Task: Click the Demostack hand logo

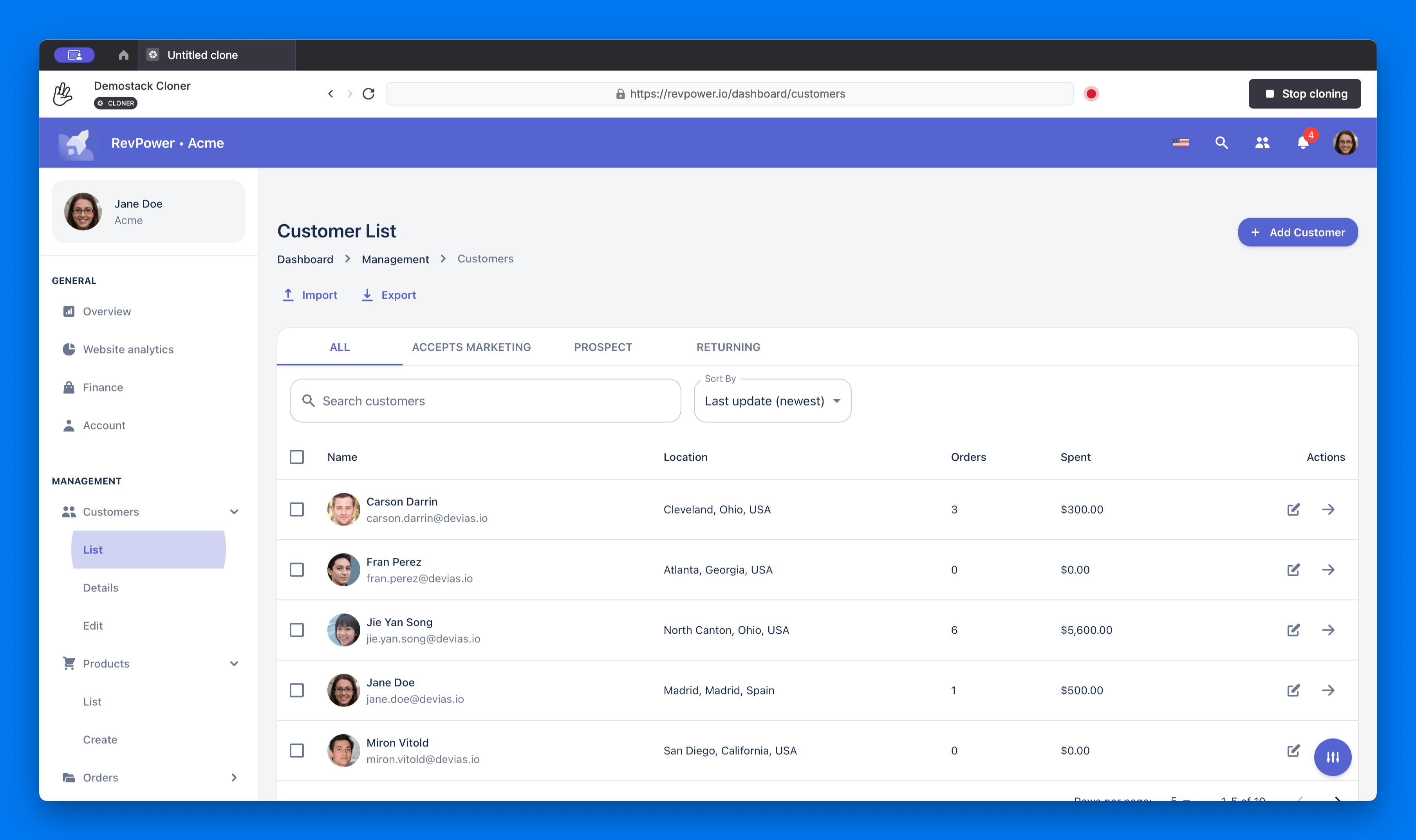Action: point(63,94)
